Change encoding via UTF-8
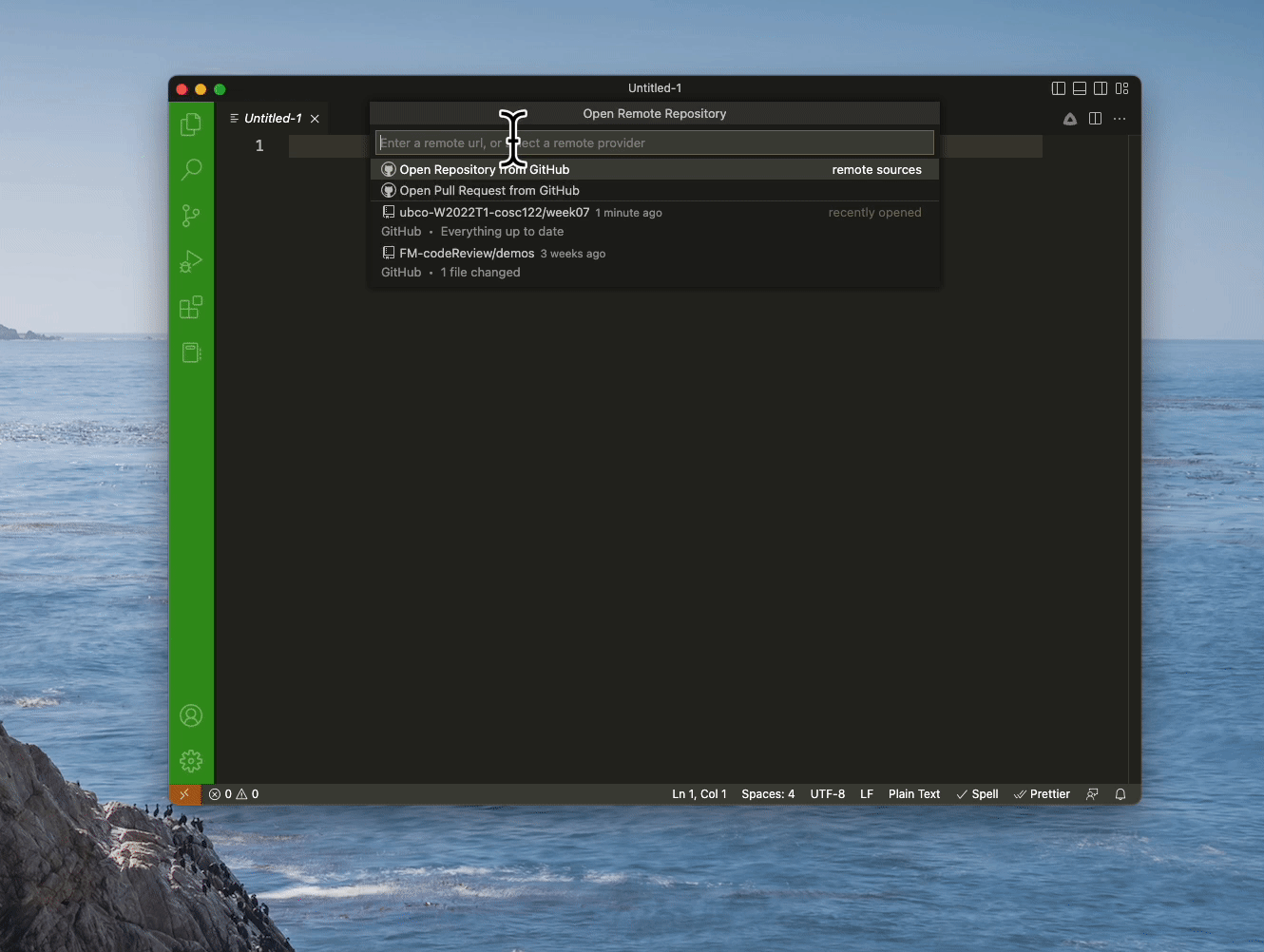 click(x=828, y=794)
